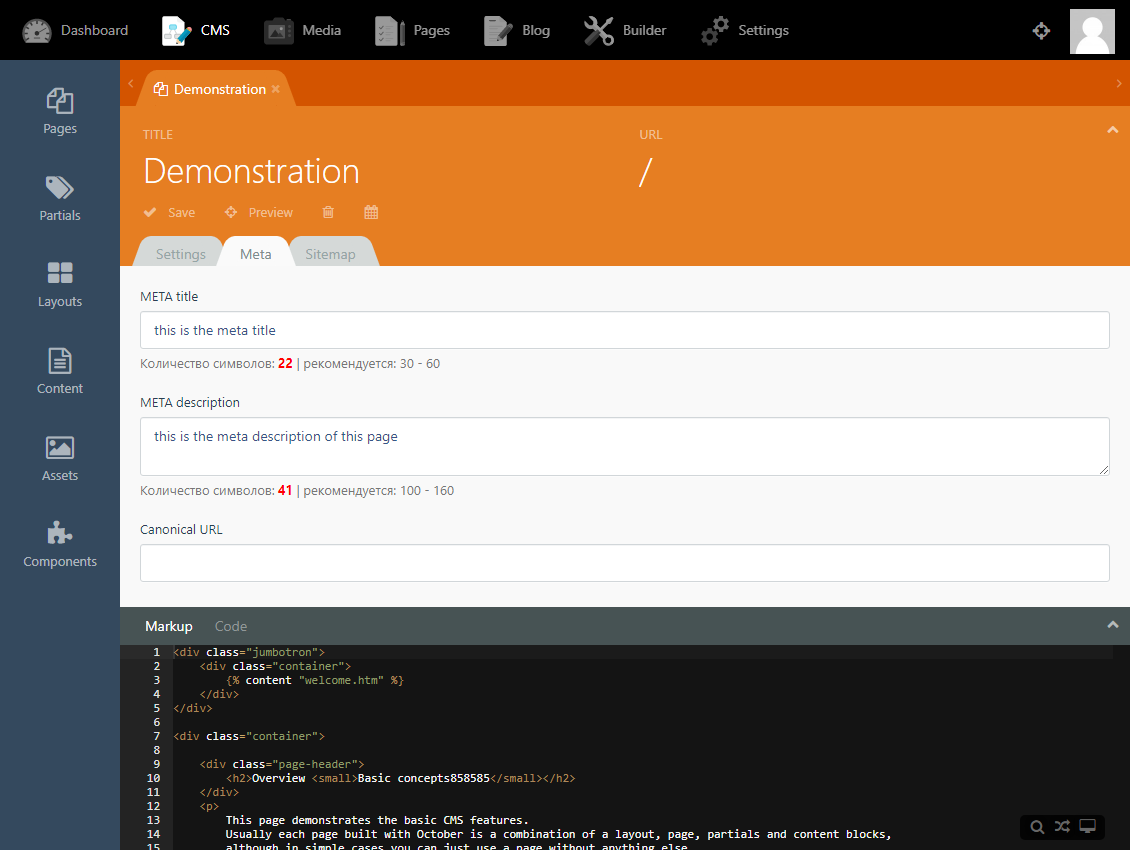Click the Dashboard label in top menu
Screen dimensions: 1130x850
(x=94, y=30)
